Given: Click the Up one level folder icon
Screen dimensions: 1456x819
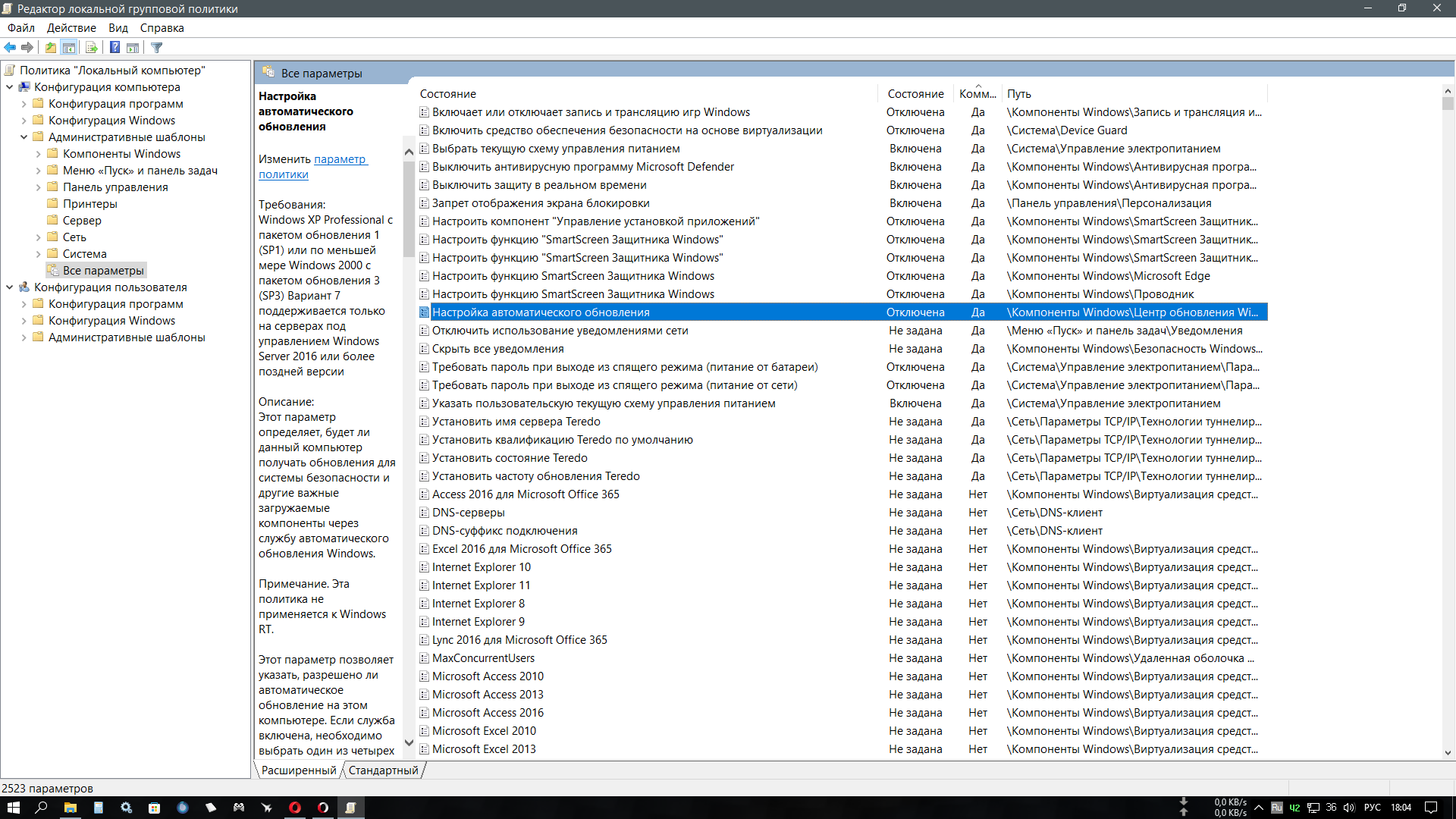Looking at the screenshot, I should (x=51, y=48).
